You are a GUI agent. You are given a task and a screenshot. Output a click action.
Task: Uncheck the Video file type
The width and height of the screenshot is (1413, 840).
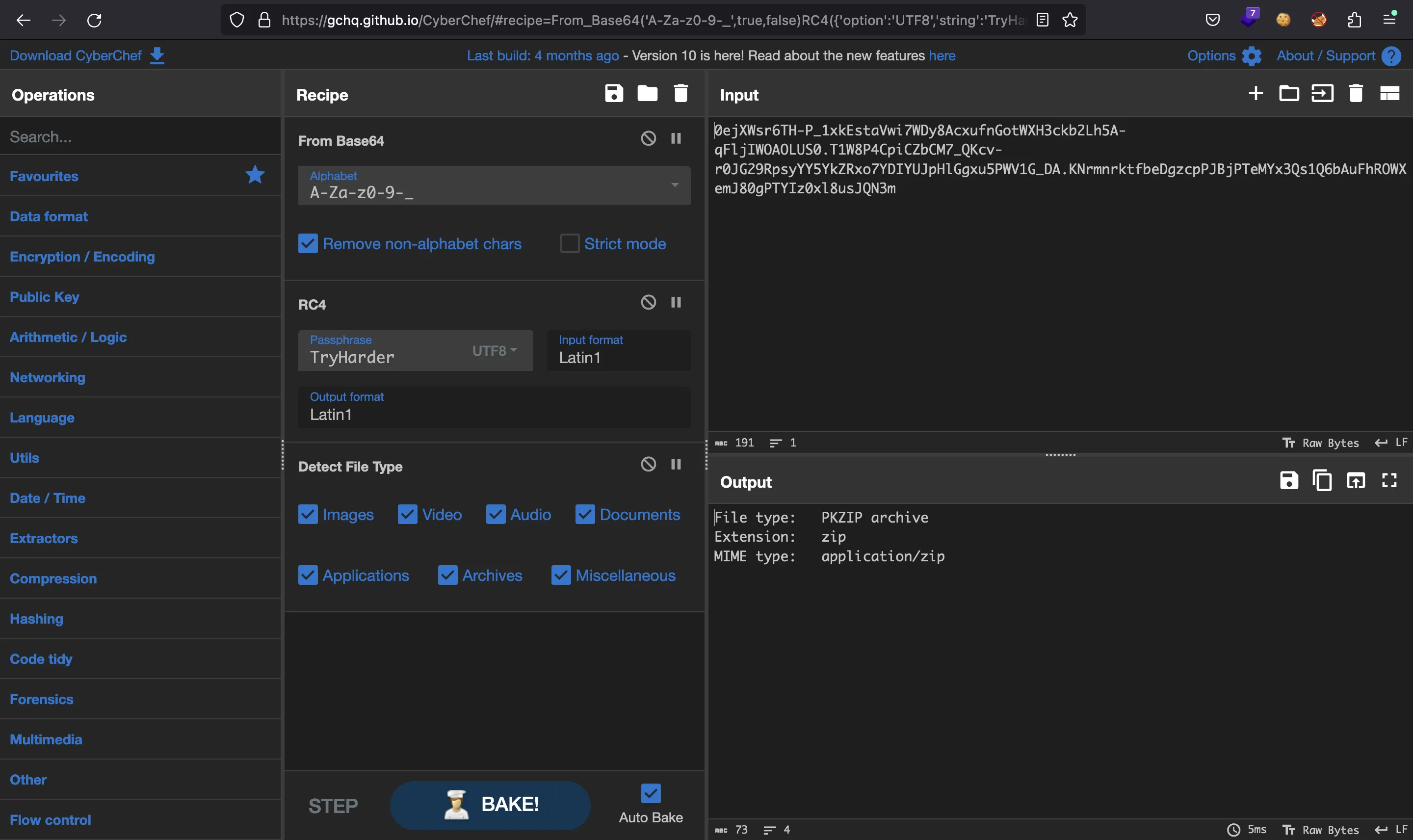click(407, 515)
